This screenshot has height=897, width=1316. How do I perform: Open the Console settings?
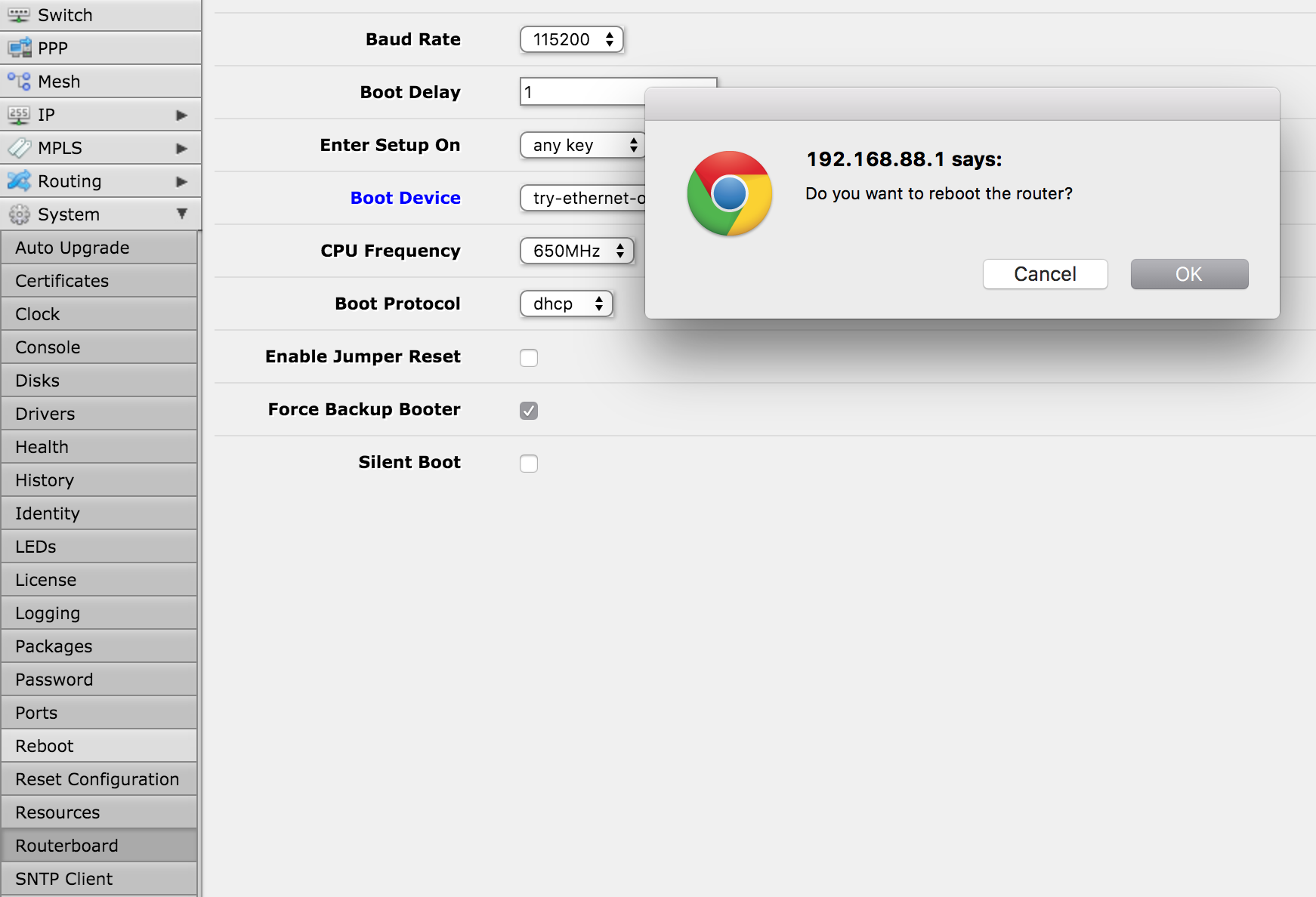tap(99, 347)
